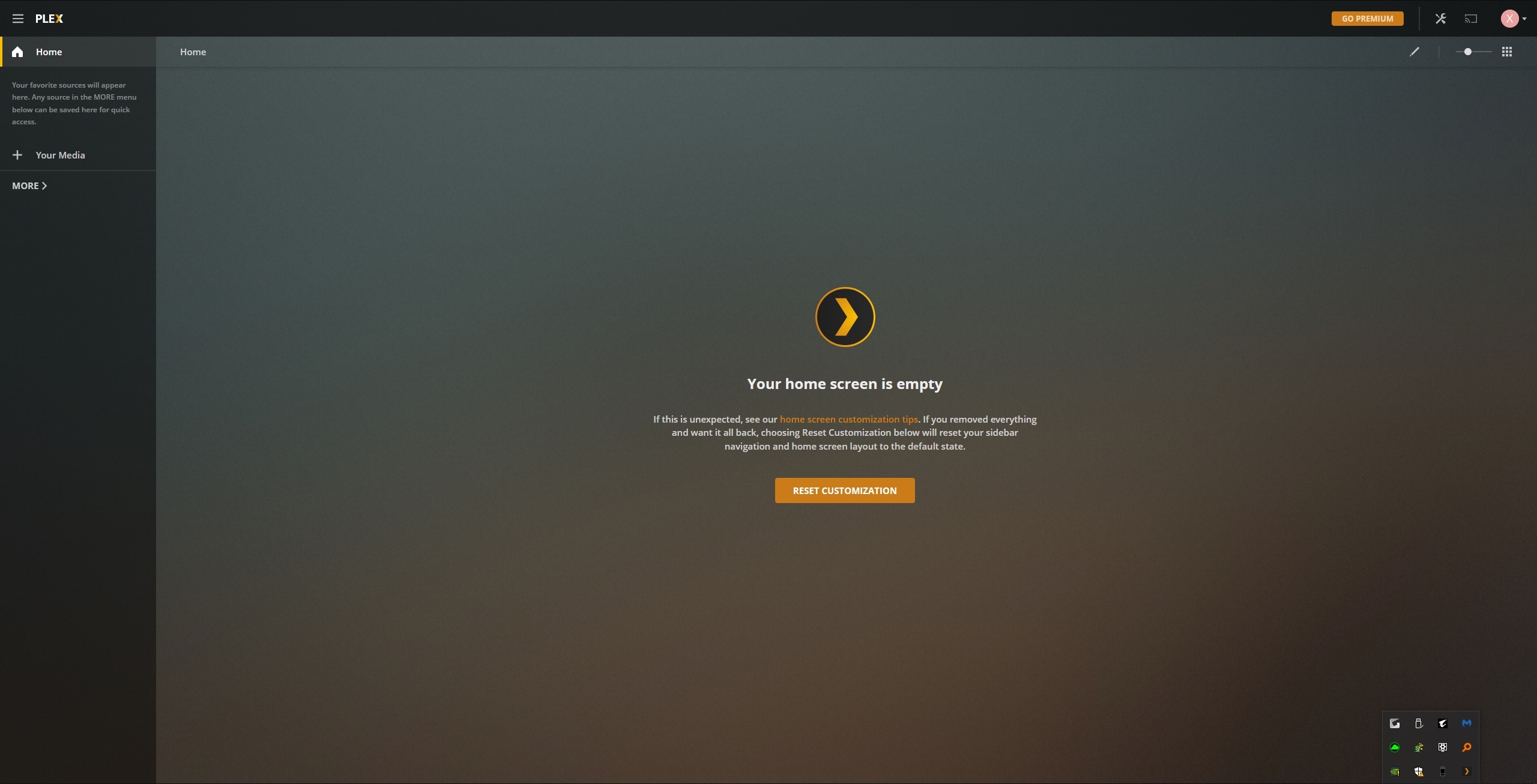
Task: Click the Go Premium button
Action: tap(1367, 19)
